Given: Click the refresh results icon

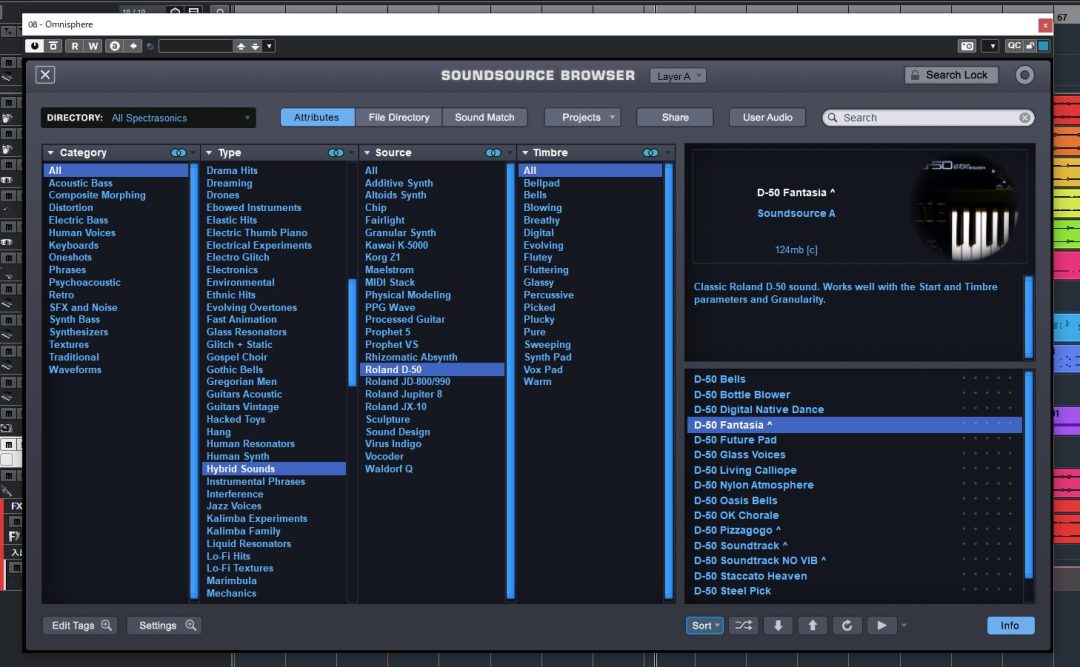Looking at the screenshot, I should [x=847, y=626].
